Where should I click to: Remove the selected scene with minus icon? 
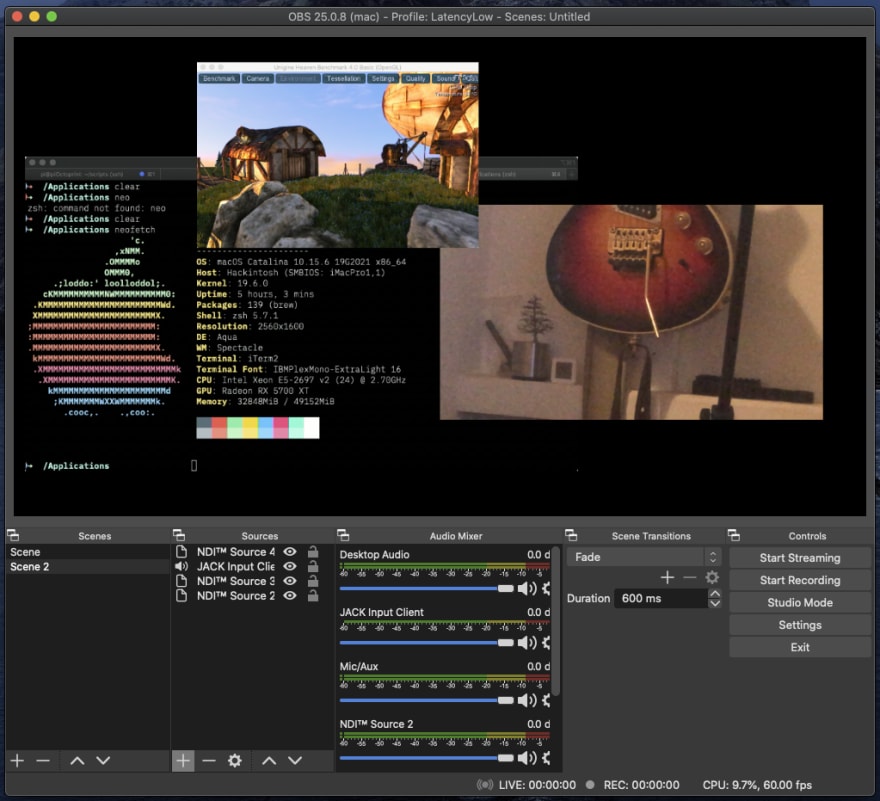(x=43, y=761)
